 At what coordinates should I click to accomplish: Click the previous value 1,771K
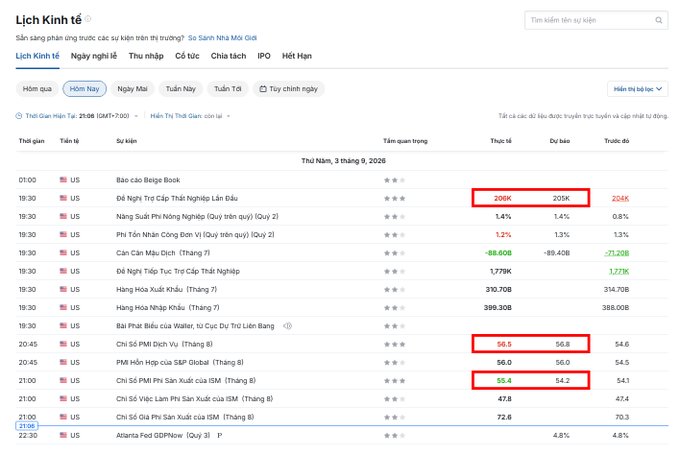point(619,271)
